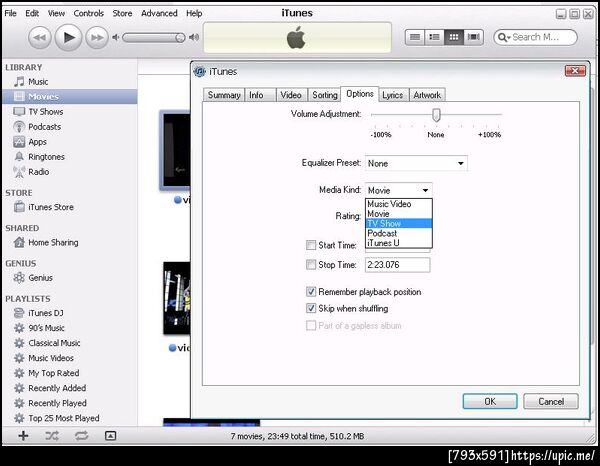Choose TV Show from Media Kind list
Viewport: 600px width, 466px height.
click(x=399, y=223)
